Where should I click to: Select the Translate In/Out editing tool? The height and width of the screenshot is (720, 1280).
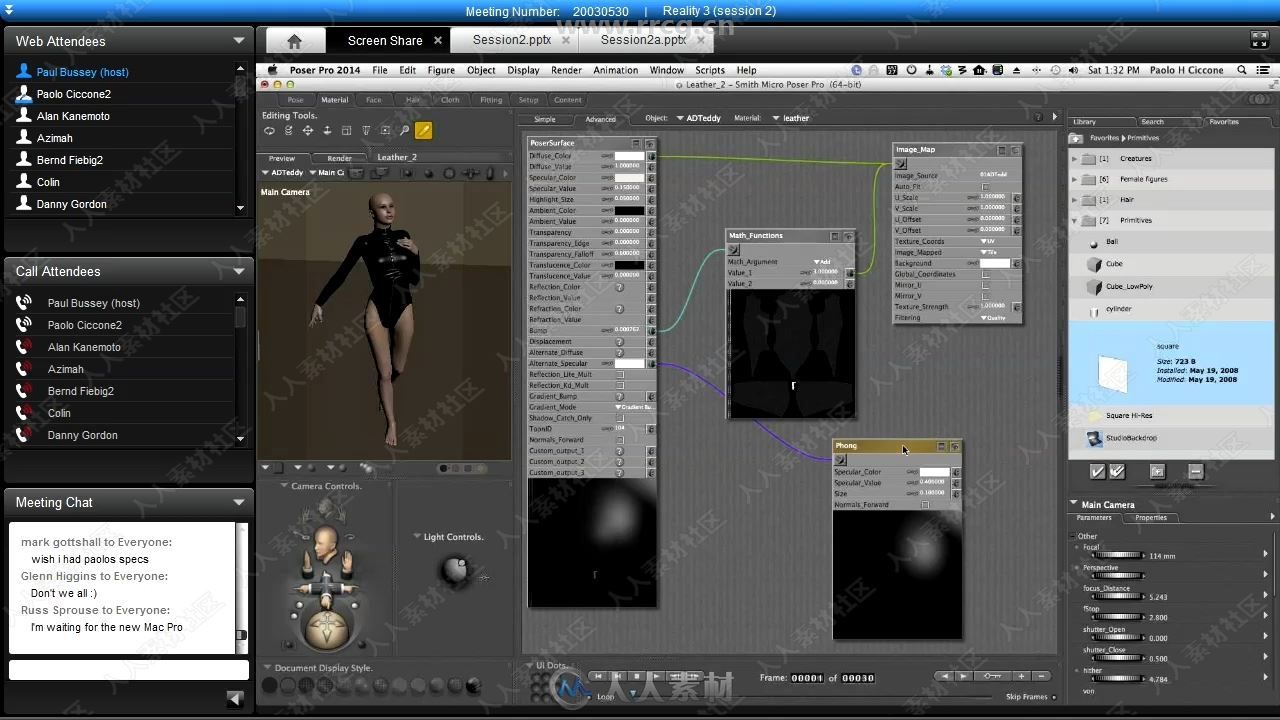coord(327,130)
